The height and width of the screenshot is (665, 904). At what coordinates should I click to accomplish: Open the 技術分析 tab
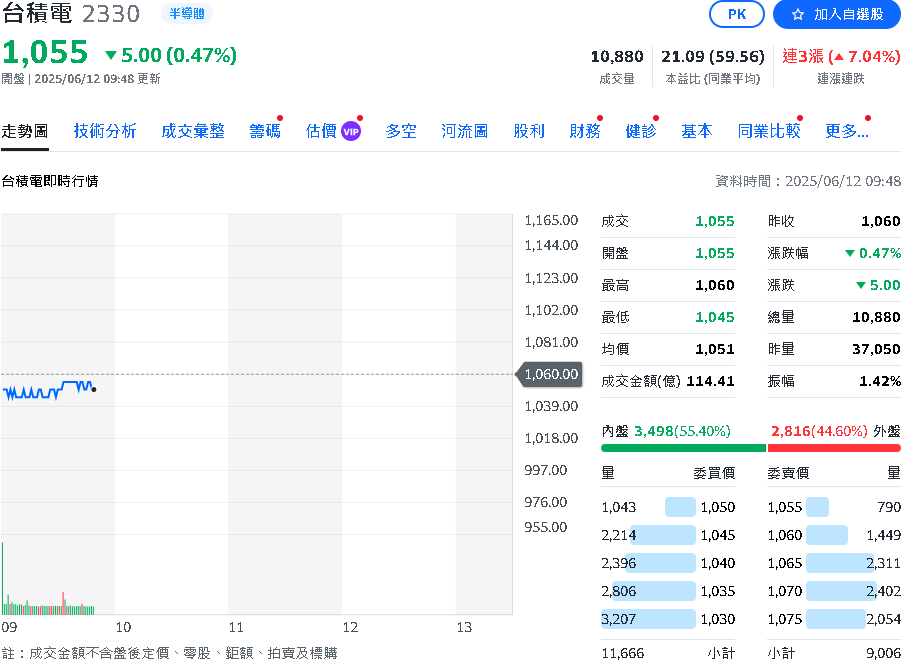point(105,131)
